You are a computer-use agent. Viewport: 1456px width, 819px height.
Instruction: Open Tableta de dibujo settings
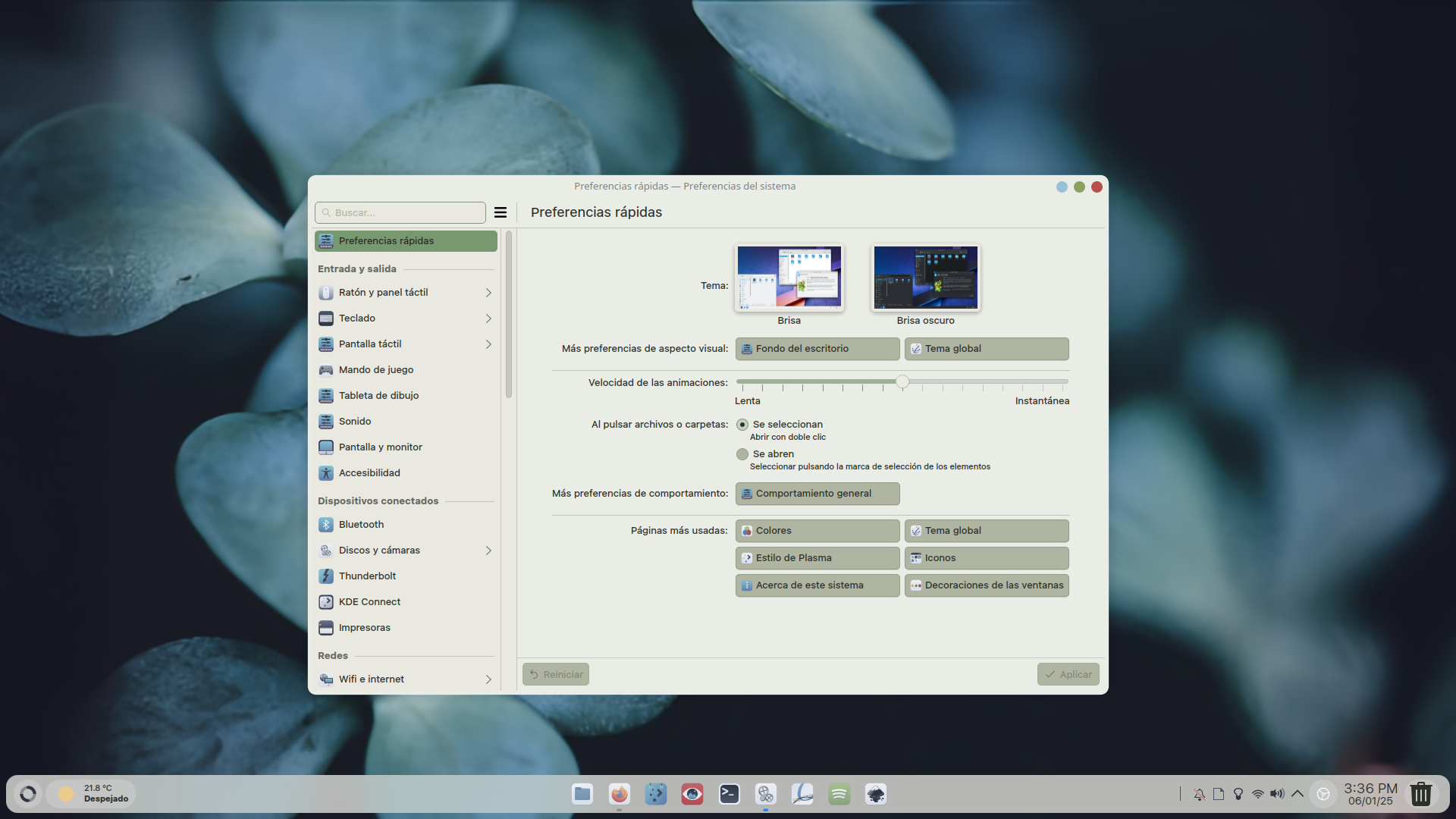click(406, 396)
